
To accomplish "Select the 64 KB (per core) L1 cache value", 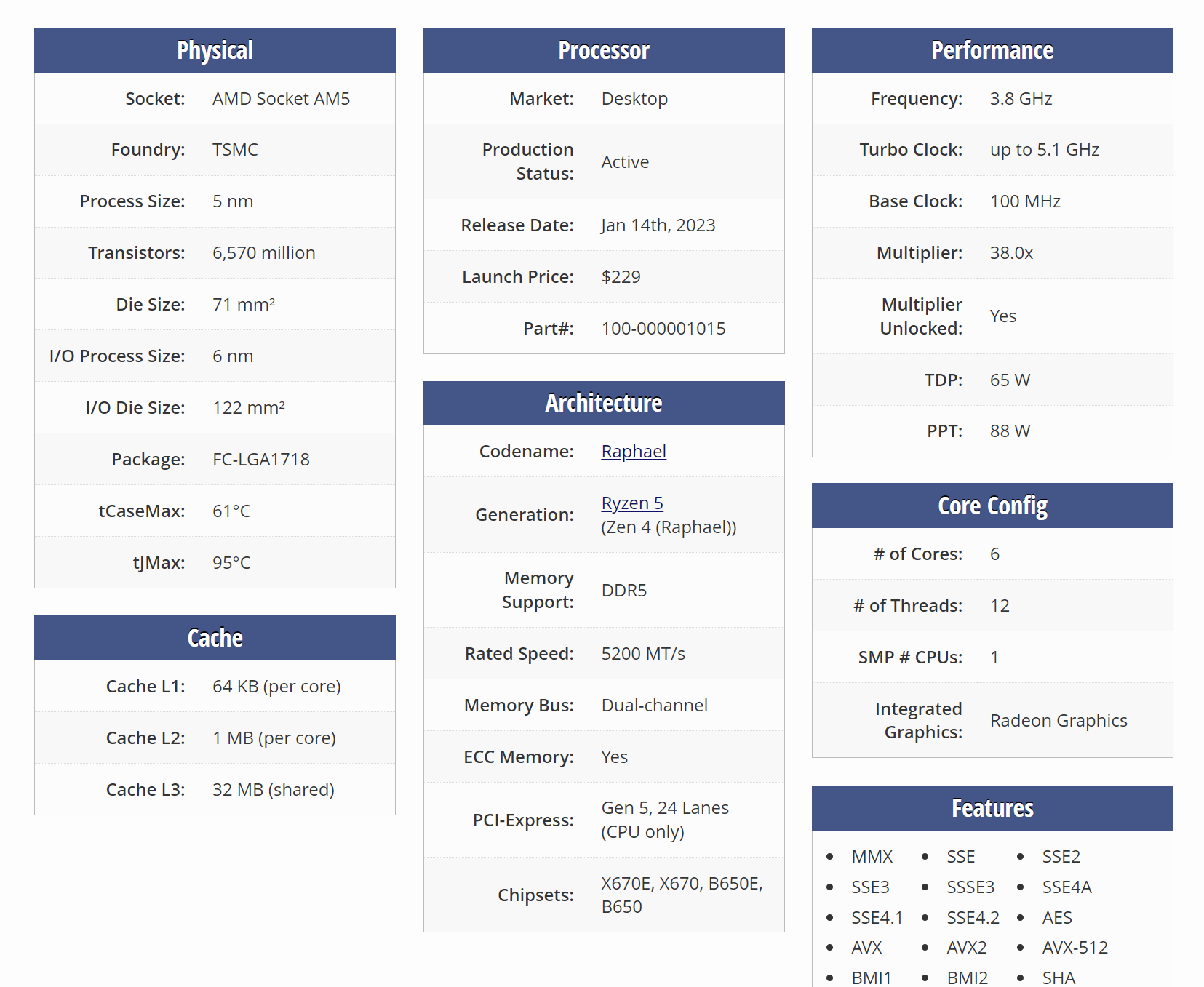I will point(276,687).
